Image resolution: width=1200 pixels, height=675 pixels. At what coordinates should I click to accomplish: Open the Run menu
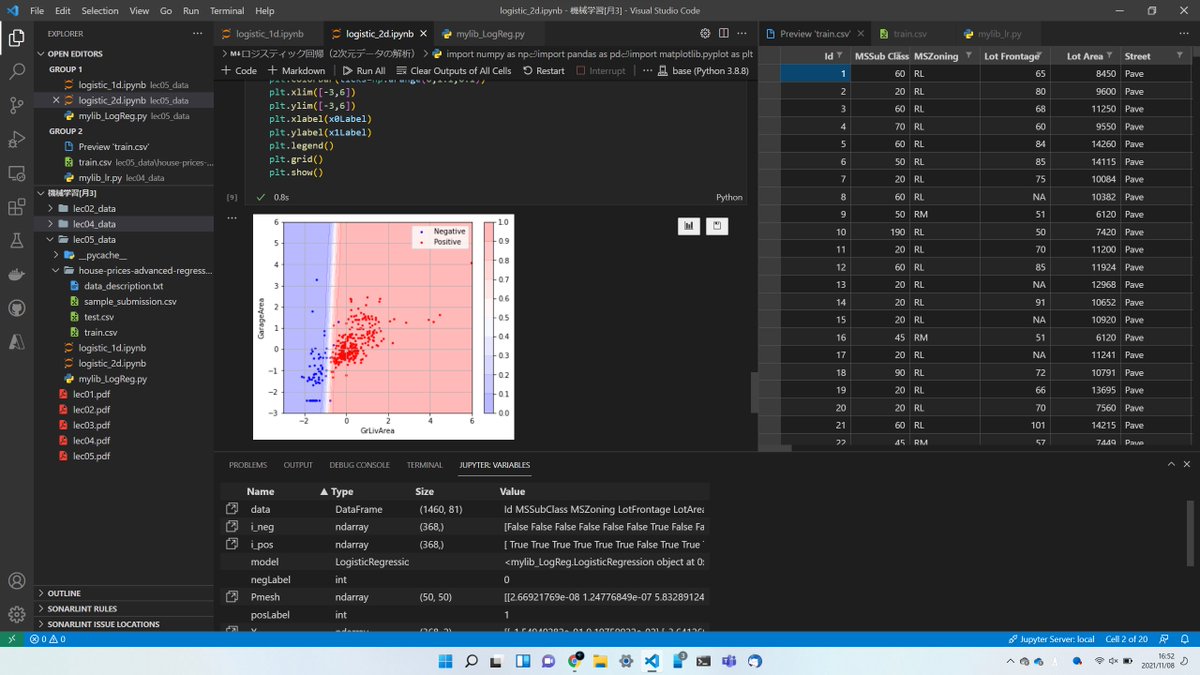191,10
